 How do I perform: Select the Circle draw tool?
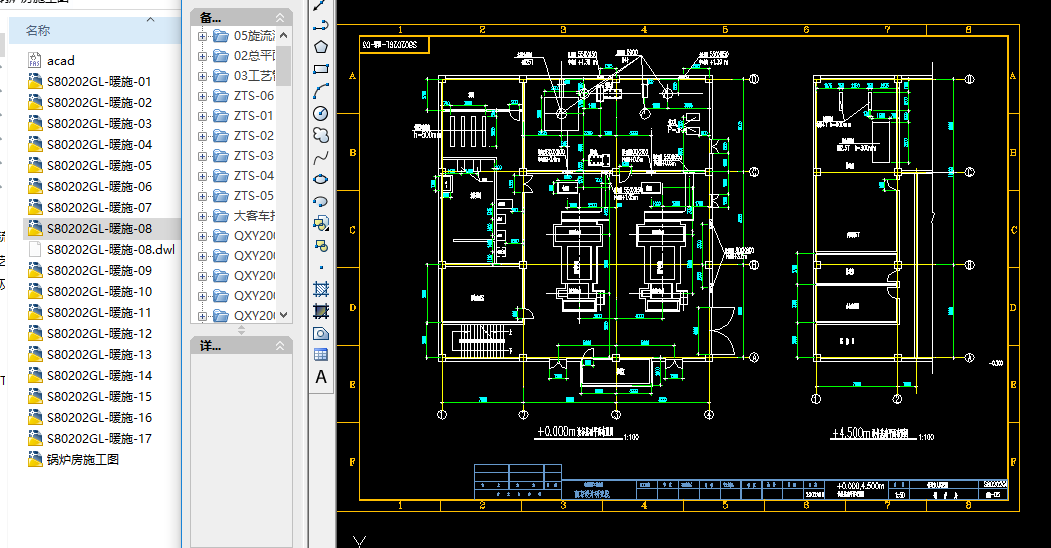coord(321,113)
